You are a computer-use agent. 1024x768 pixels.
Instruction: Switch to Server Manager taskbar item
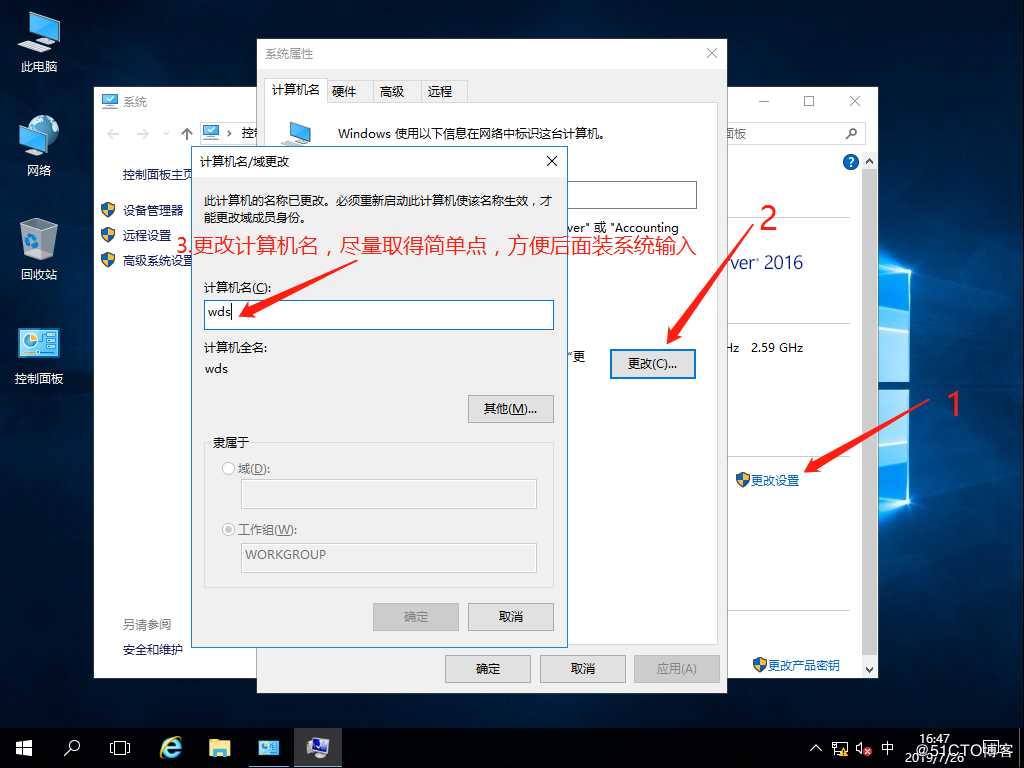point(268,748)
